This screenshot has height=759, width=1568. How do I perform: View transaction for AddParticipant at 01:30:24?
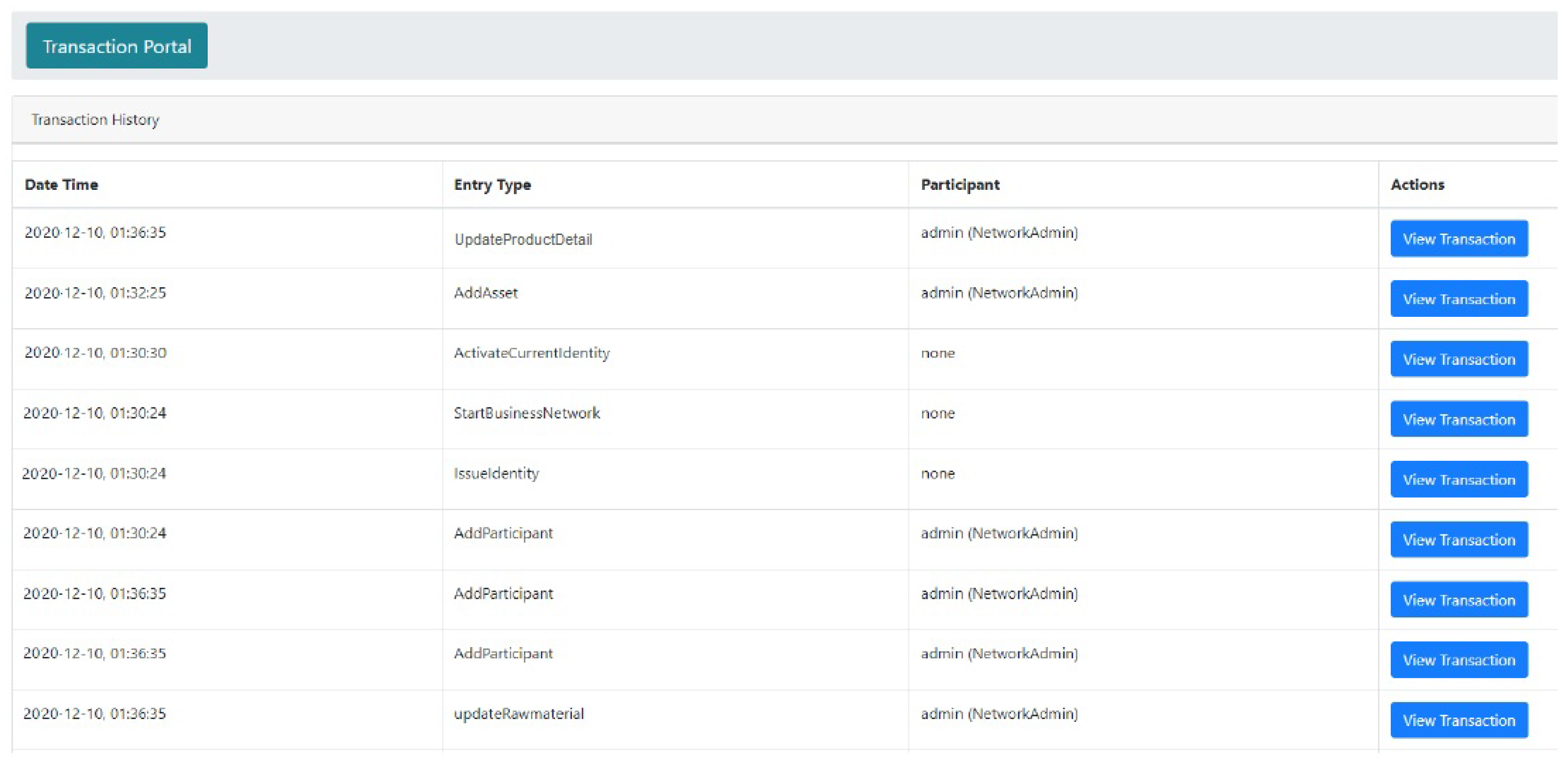[x=1458, y=540]
